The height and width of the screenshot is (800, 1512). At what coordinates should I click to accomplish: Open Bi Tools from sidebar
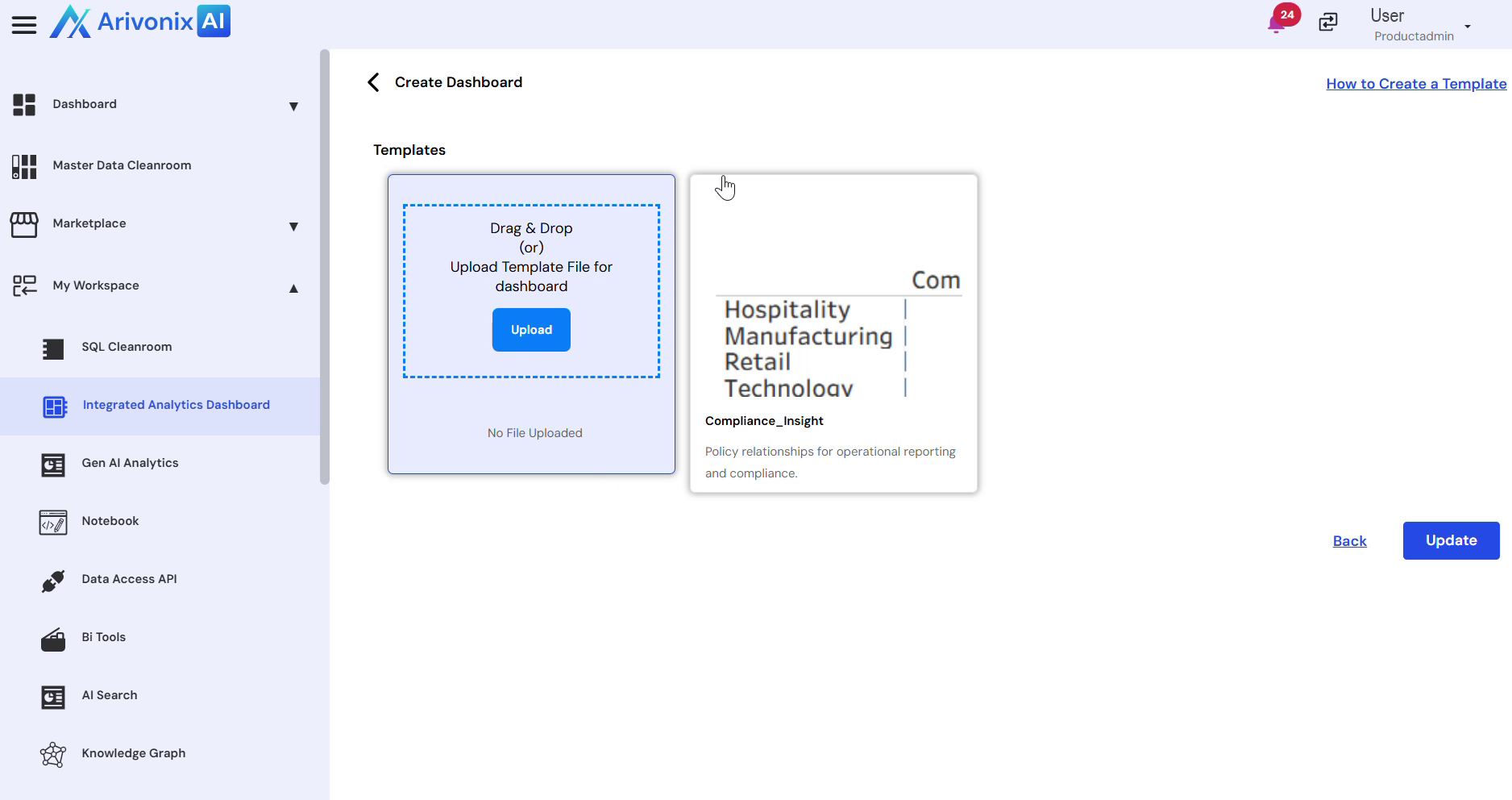[x=104, y=637]
